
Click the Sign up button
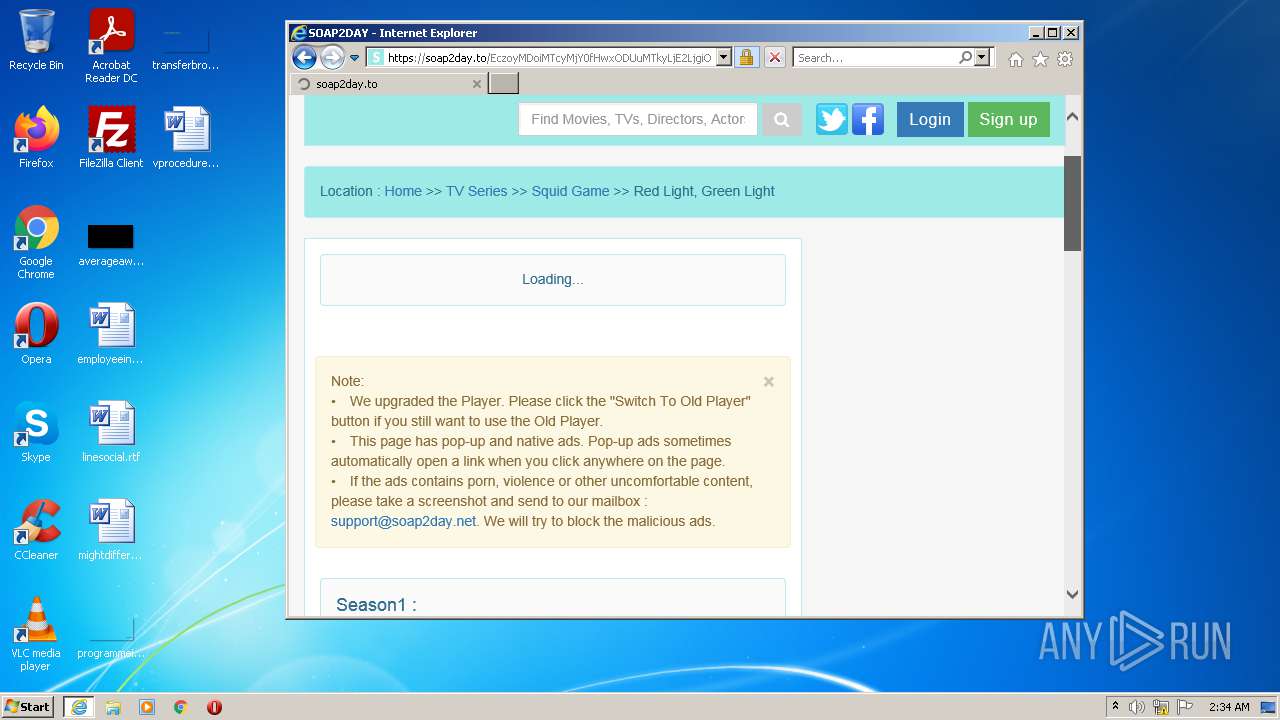[x=1008, y=119]
